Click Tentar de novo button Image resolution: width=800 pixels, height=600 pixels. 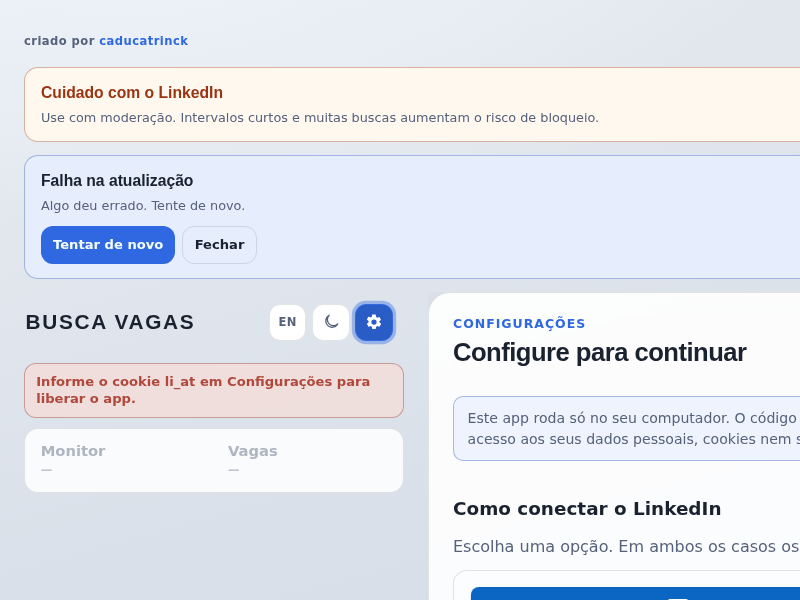coord(108,245)
